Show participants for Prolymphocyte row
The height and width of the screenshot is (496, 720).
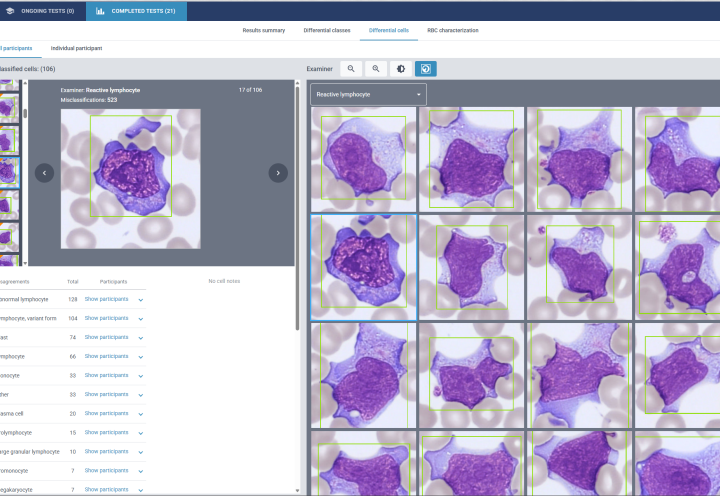click(106, 432)
